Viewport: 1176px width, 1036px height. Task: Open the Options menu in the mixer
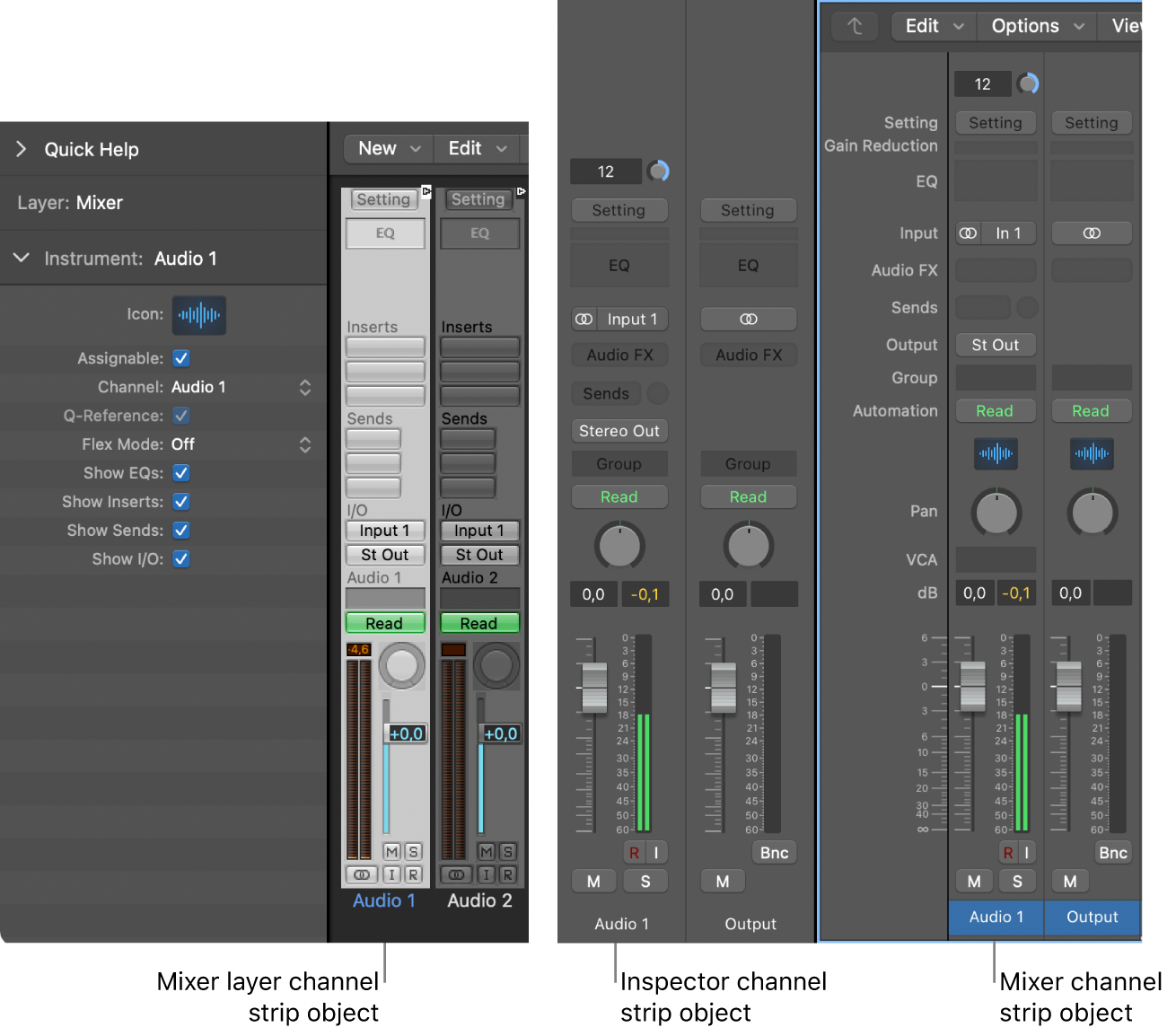point(1036,26)
